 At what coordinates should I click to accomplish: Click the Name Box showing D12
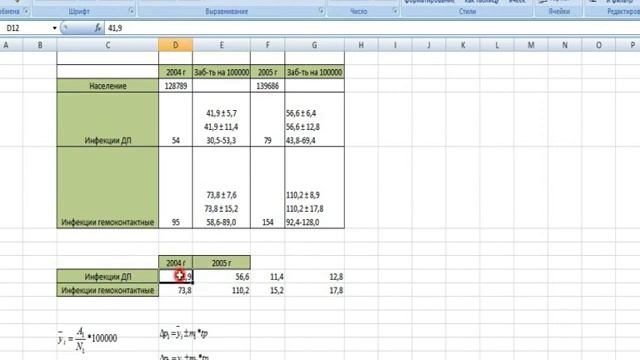(27, 28)
